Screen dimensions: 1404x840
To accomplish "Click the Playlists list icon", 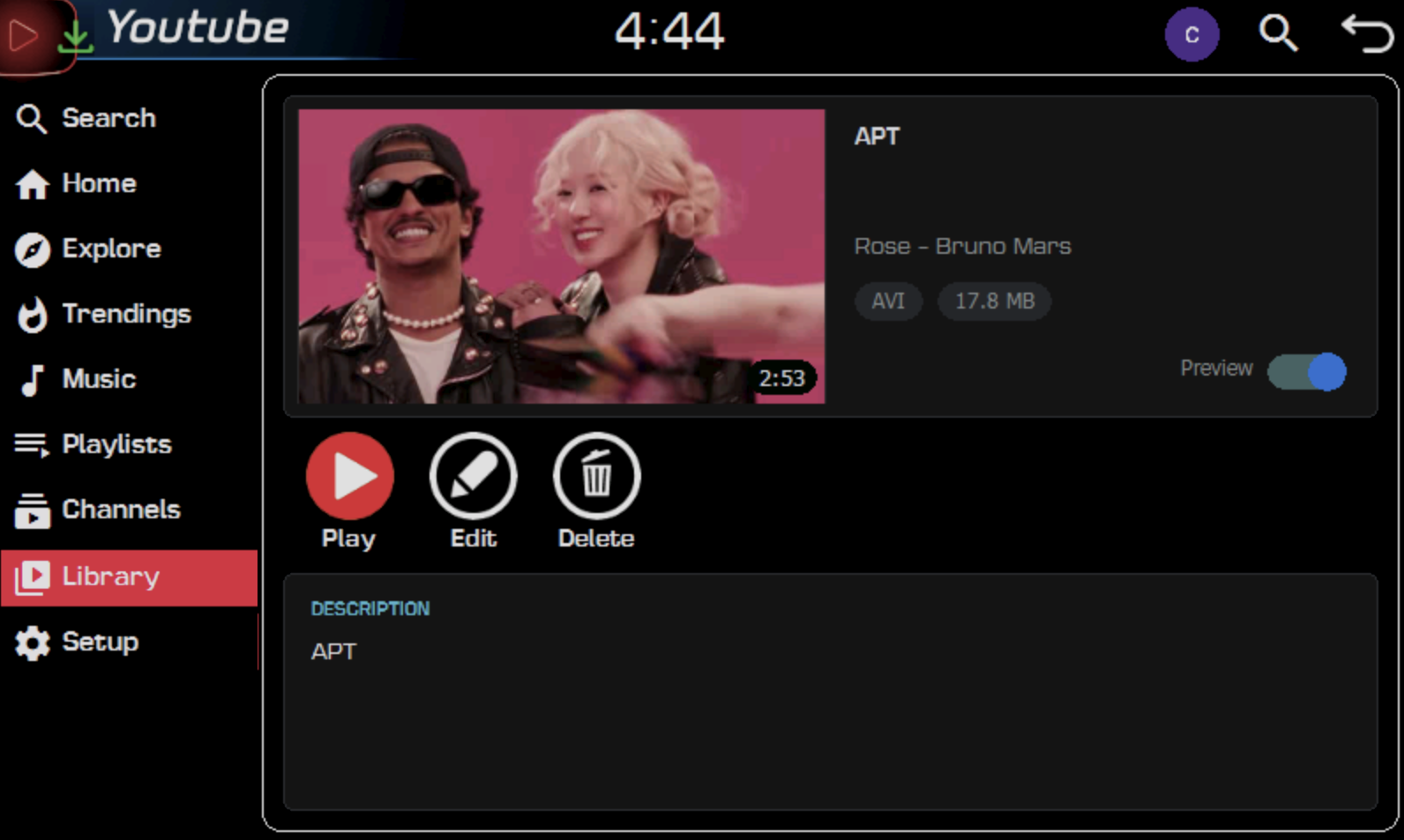I will click(x=32, y=445).
